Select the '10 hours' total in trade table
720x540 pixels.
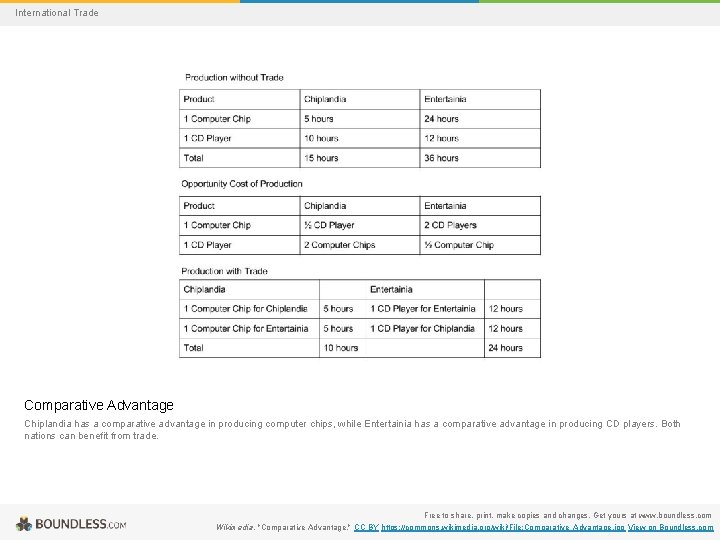(x=343, y=348)
